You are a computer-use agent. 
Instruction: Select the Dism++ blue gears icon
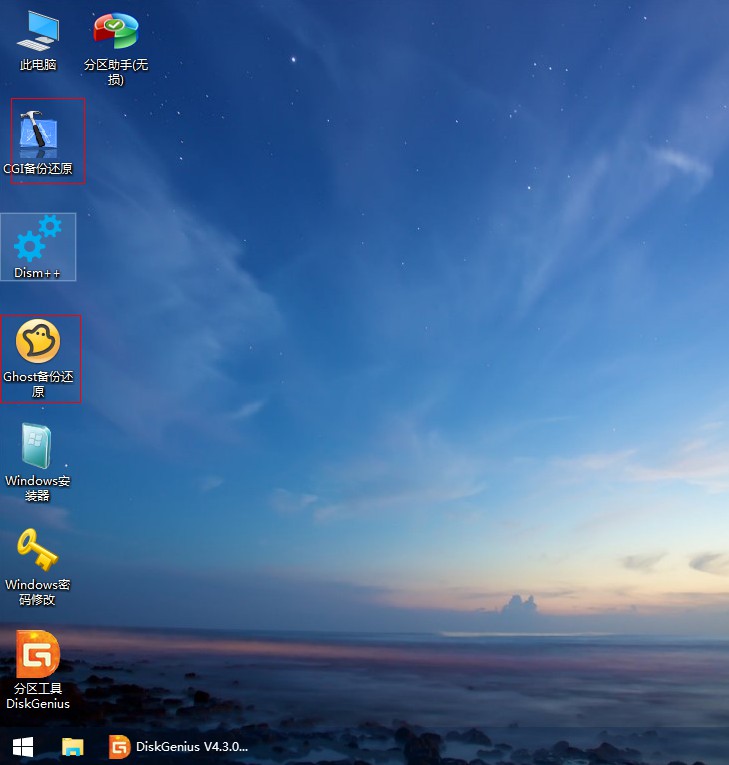click(x=38, y=238)
